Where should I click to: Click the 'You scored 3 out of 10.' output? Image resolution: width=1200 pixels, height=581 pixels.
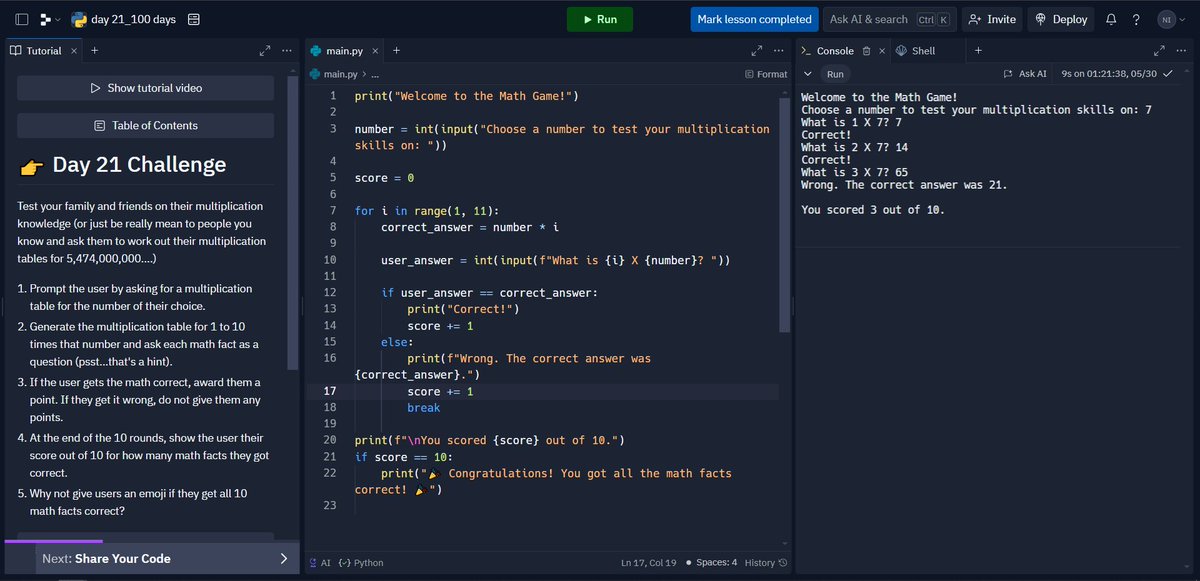pos(873,210)
